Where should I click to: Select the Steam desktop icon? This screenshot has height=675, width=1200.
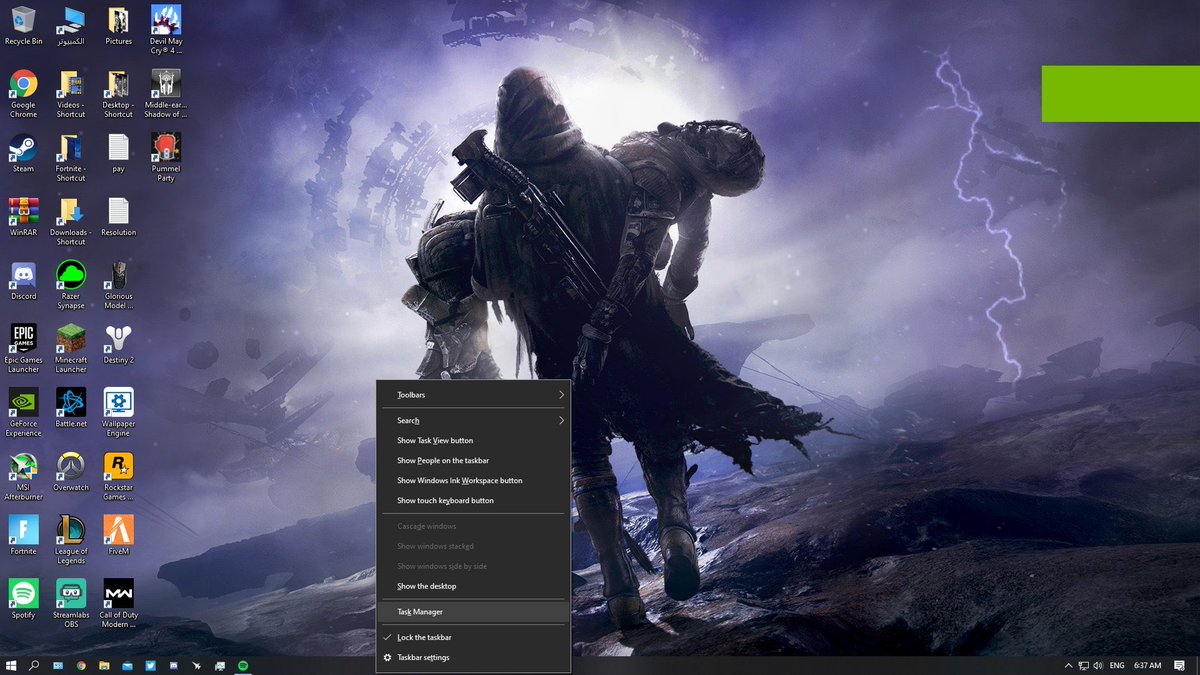23,153
